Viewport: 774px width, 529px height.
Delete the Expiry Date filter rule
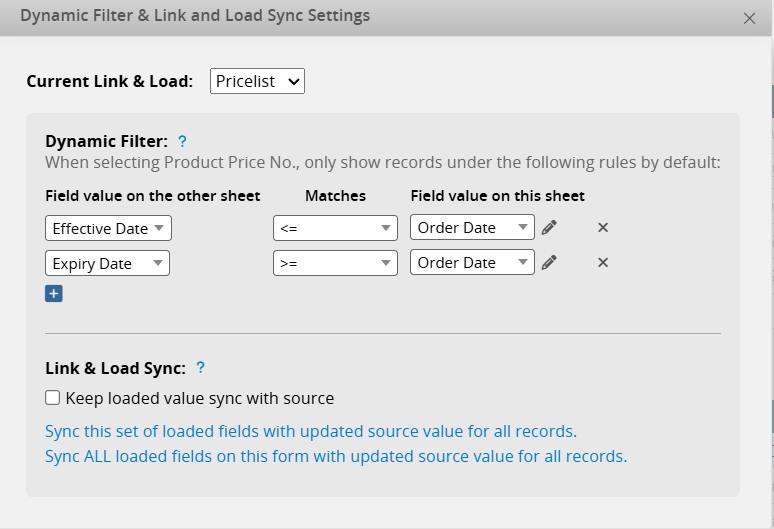(603, 263)
